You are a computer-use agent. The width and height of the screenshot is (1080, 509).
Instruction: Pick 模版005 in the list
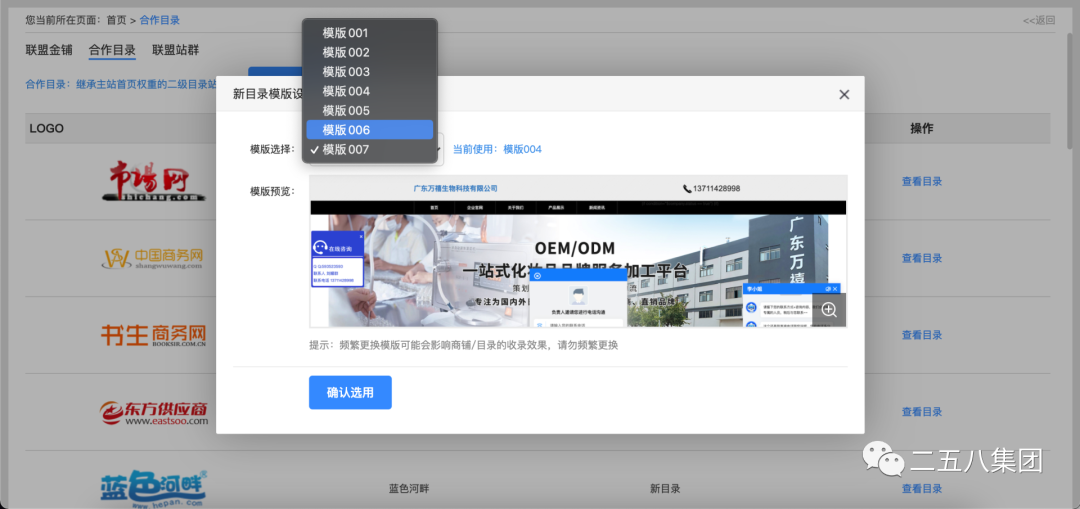[x=370, y=110]
